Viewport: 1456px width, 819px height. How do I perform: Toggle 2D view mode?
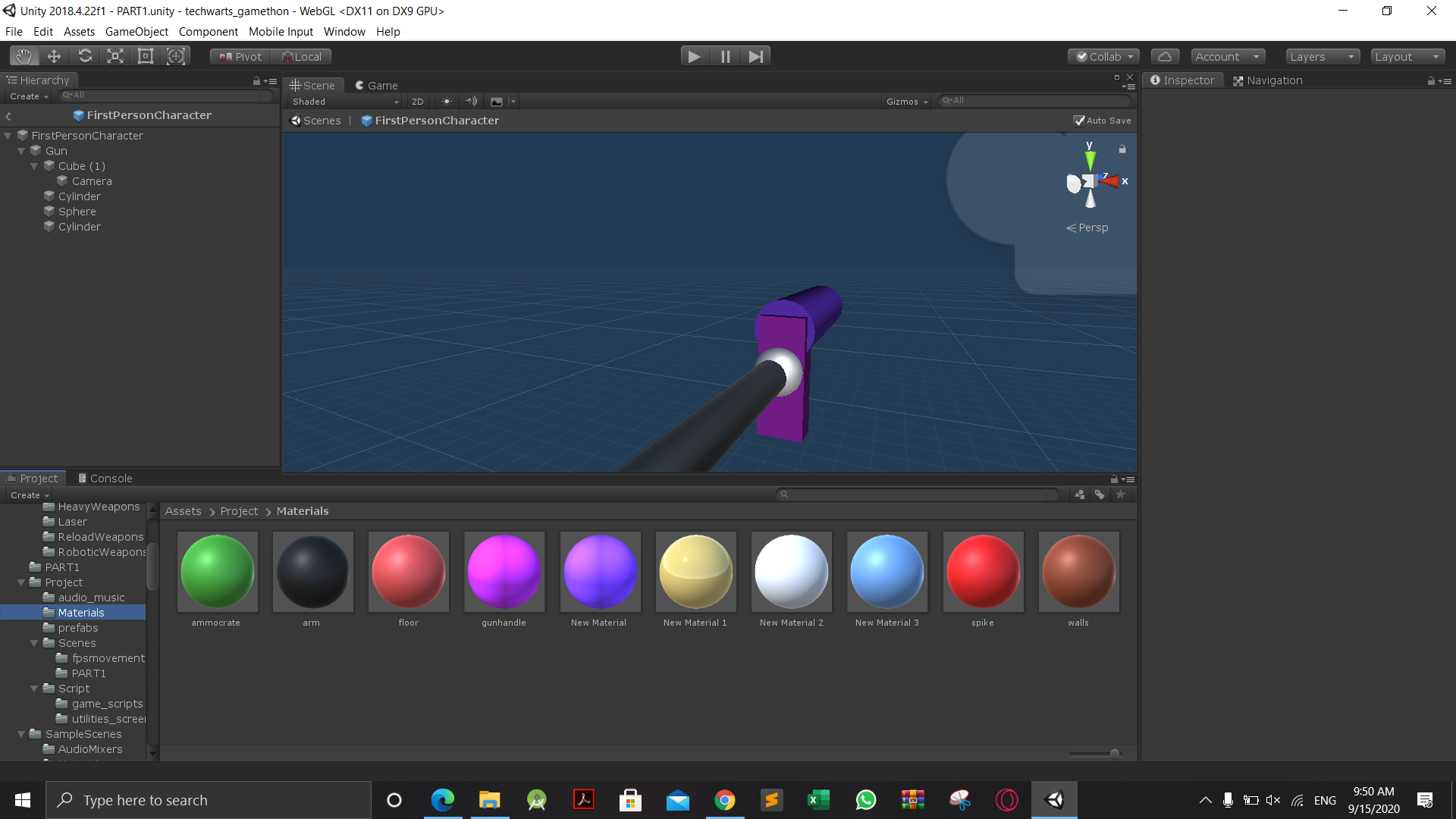pyautogui.click(x=417, y=101)
